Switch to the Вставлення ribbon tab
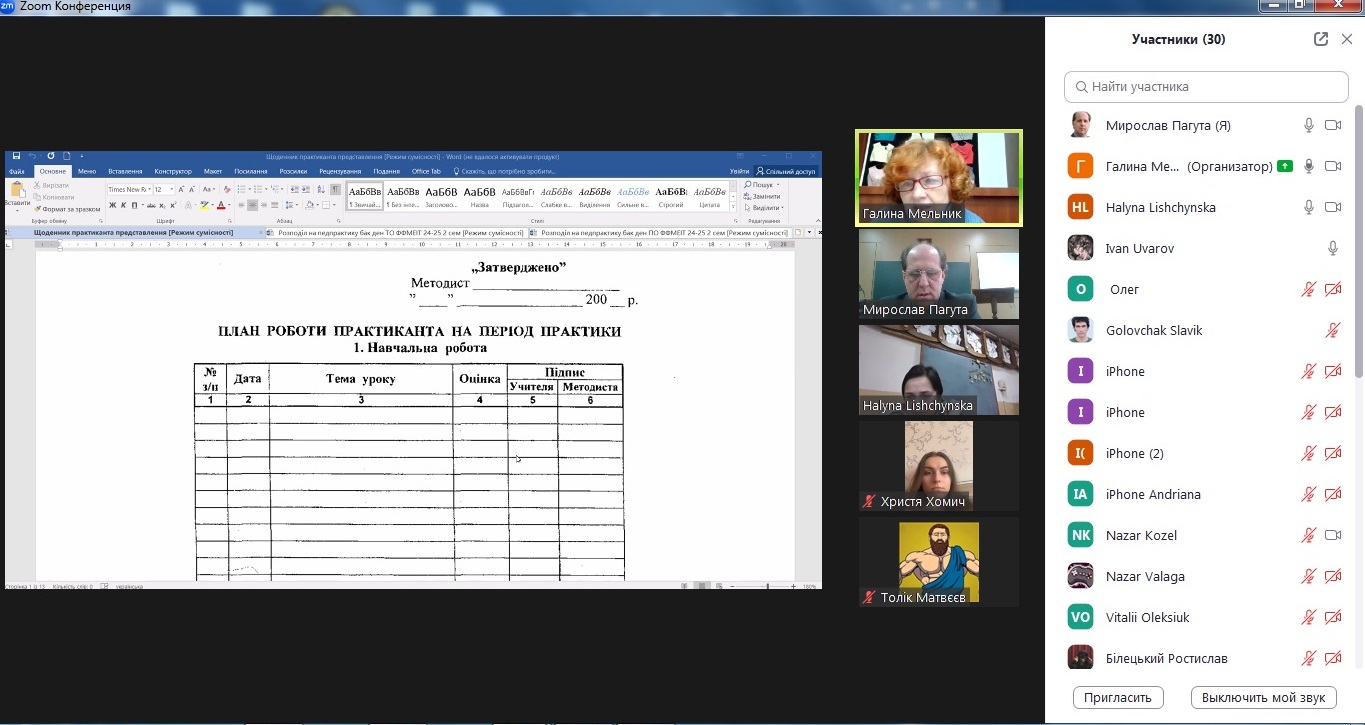The width and height of the screenshot is (1365, 725). (125, 171)
